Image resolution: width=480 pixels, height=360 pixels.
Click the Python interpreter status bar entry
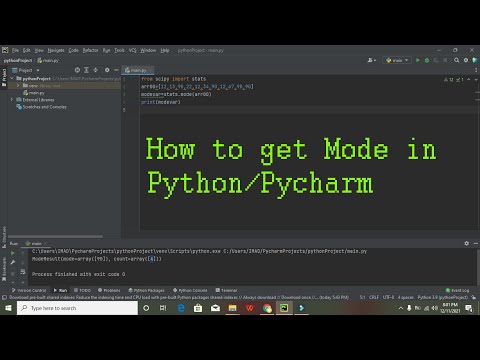(443, 297)
